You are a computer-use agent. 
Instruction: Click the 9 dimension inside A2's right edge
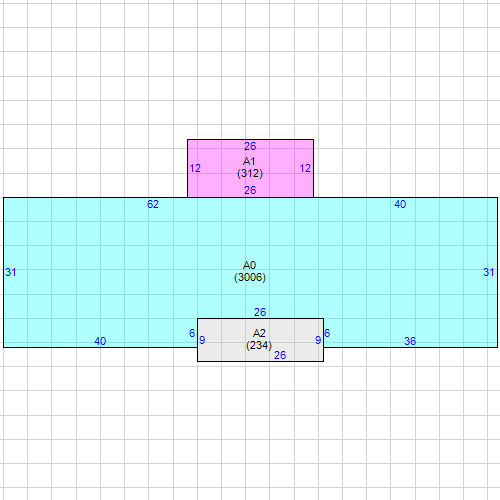tap(318, 340)
